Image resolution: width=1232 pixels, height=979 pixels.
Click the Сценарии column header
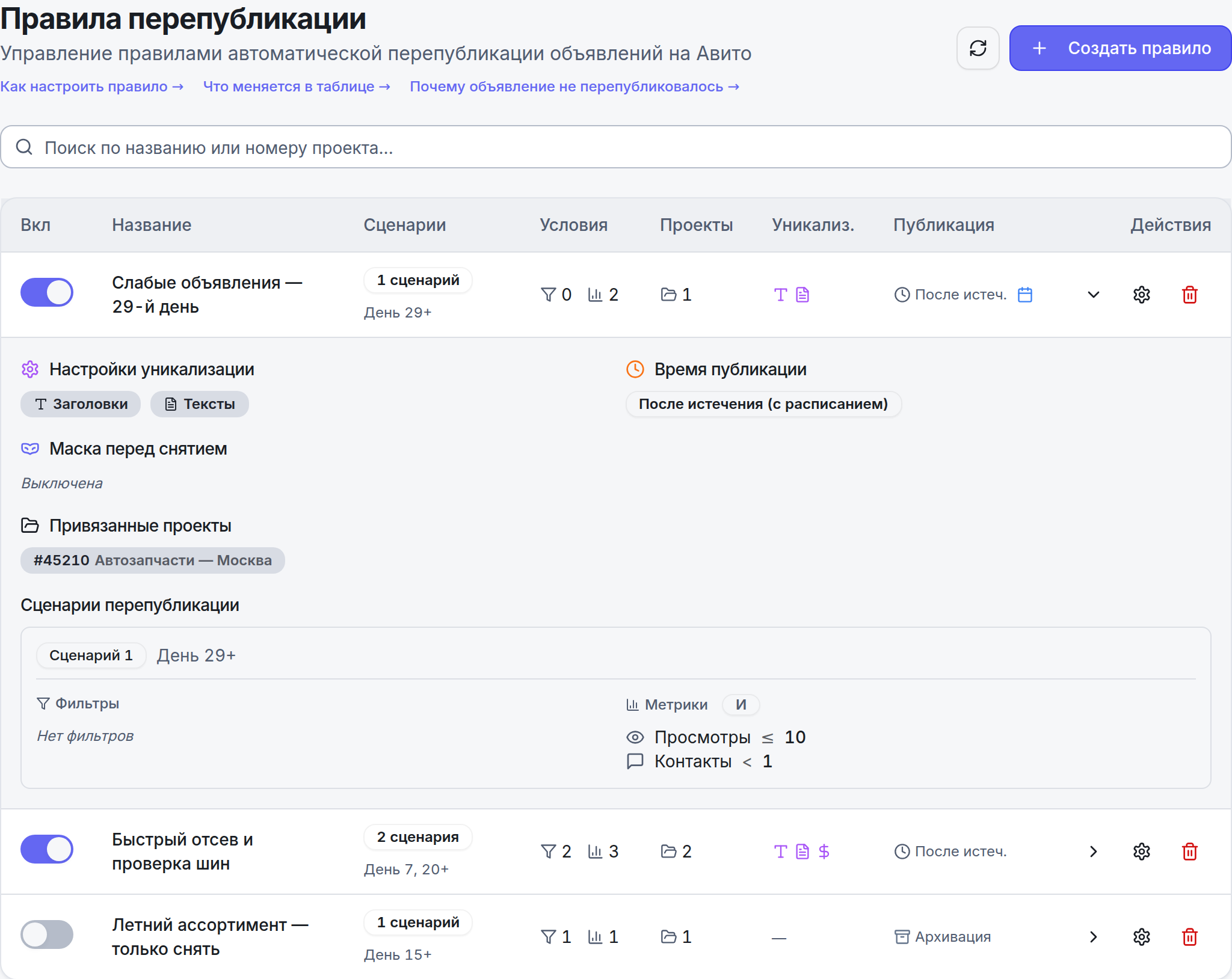click(x=405, y=225)
